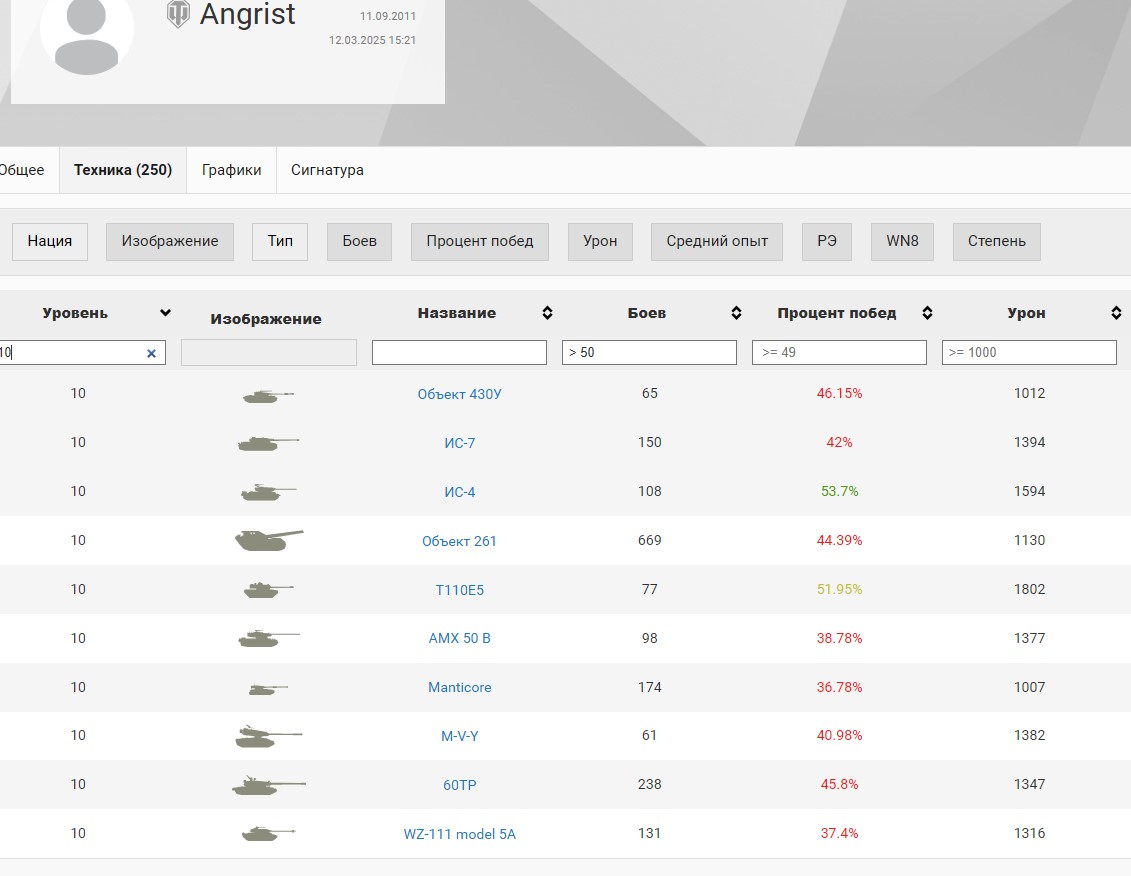This screenshot has height=876, width=1131.
Task: Click the 60TP tank silhouette icon
Action: (x=268, y=785)
